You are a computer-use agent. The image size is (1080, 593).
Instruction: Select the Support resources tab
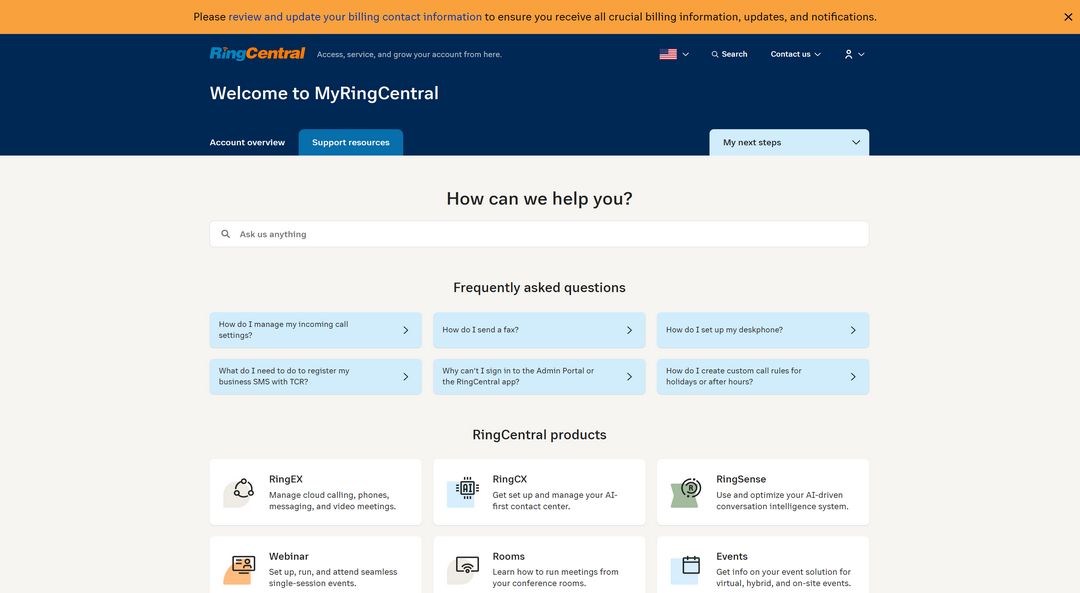(x=350, y=142)
